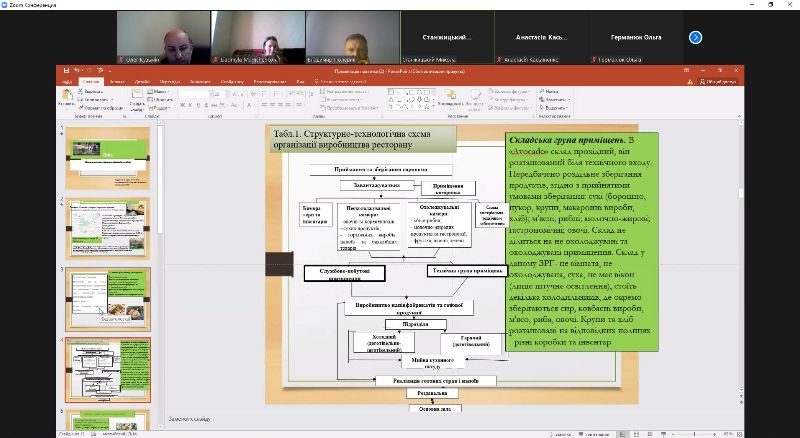This screenshot has height=438, width=800.
Task: Open the File tab
Action: click(x=66, y=82)
